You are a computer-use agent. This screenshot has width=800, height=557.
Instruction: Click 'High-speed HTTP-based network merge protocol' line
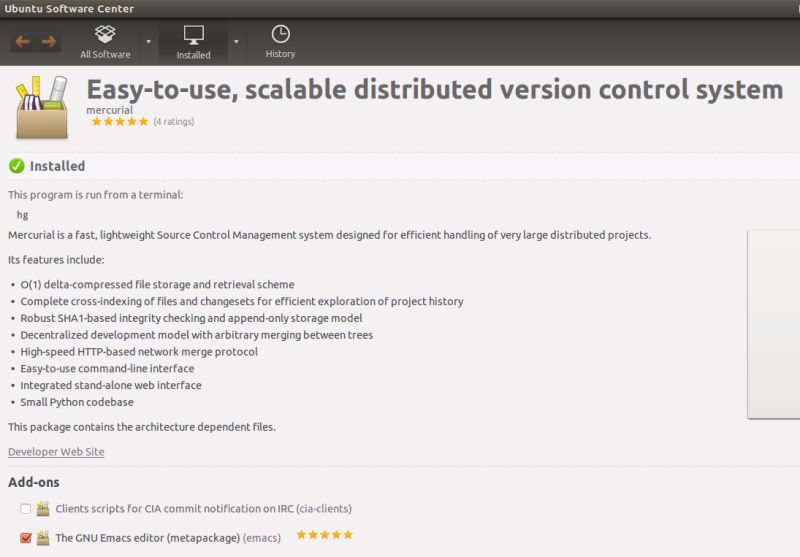(x=139, y=352)
